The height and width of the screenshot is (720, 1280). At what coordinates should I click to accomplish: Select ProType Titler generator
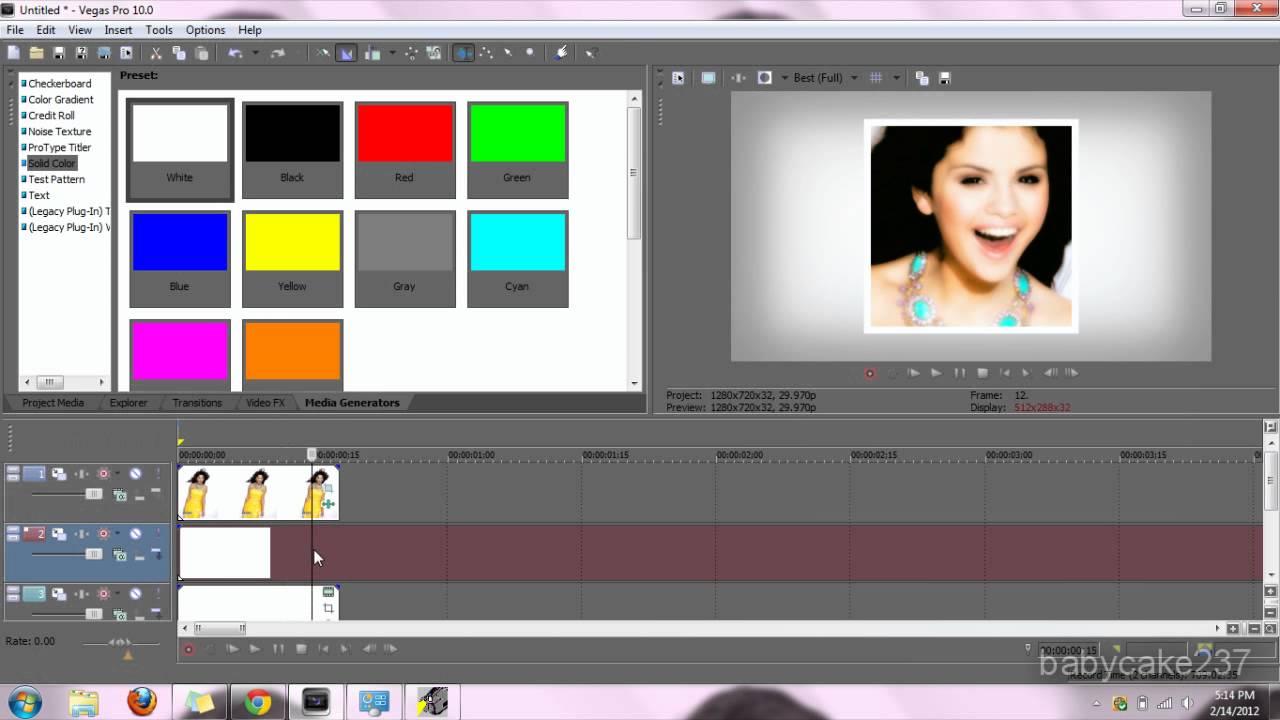click(59, 147)
